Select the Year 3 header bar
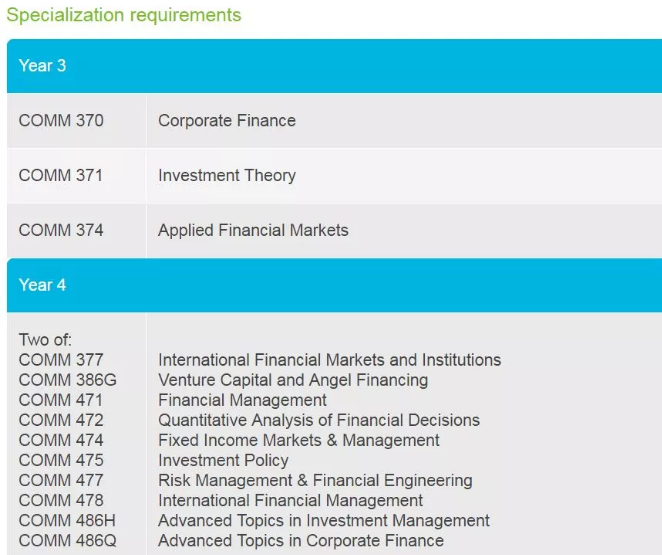The image size is (662, 555). tap(334, 66)
